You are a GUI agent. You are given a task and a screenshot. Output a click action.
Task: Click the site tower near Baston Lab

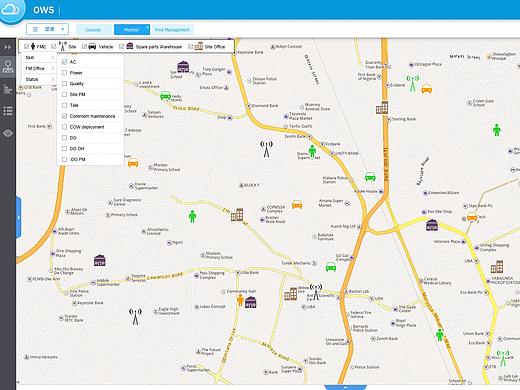tap(316, 292)
